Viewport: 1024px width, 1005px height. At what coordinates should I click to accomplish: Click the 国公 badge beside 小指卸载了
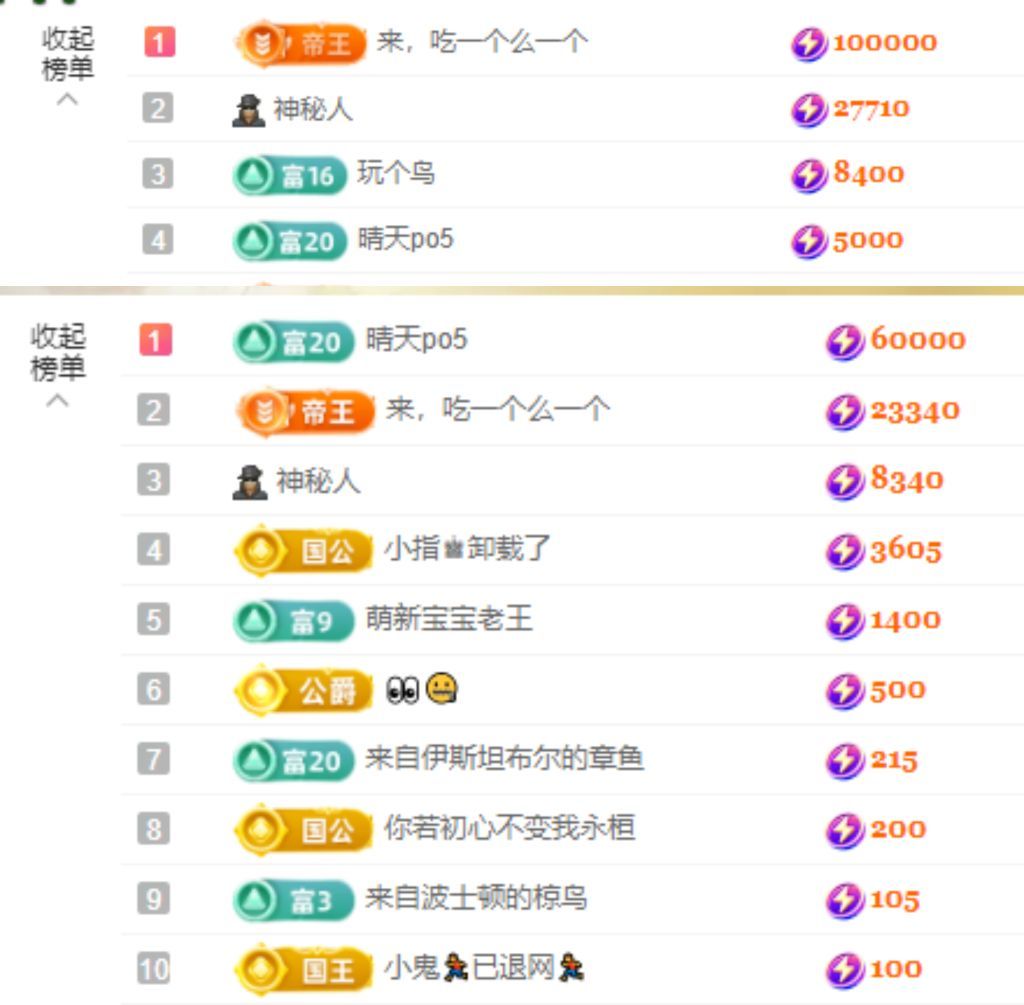[304, 550]
